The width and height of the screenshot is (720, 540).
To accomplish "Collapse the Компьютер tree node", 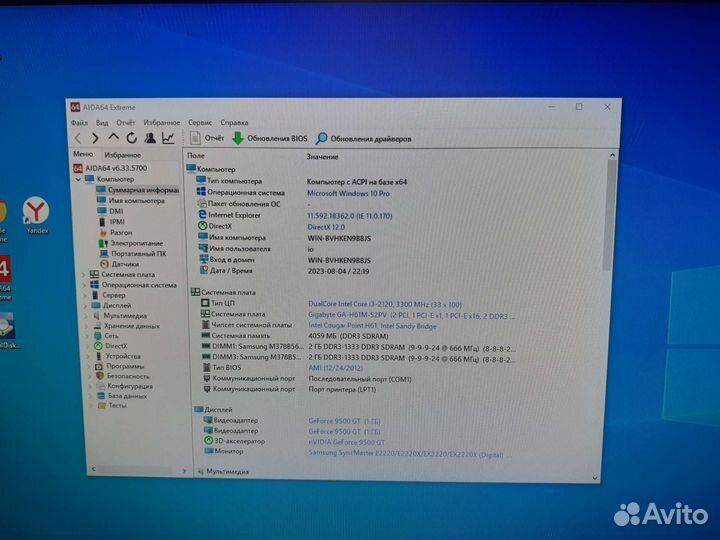I will [78, 179].
